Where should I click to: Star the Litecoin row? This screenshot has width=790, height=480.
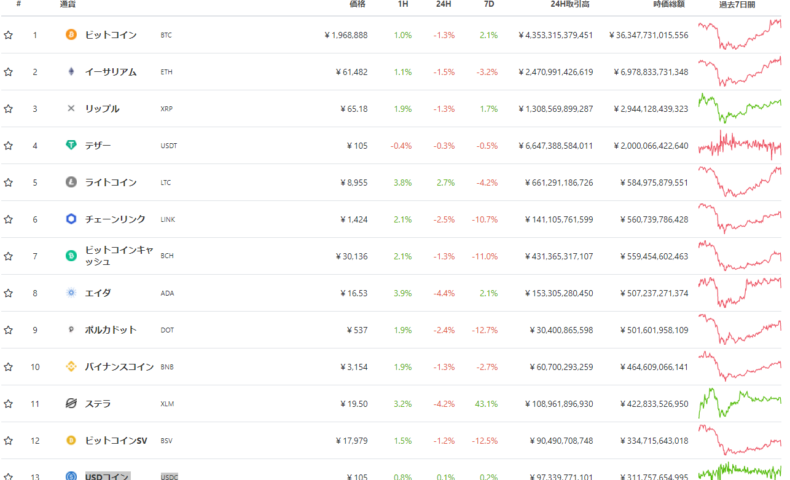tap(8, 182)
